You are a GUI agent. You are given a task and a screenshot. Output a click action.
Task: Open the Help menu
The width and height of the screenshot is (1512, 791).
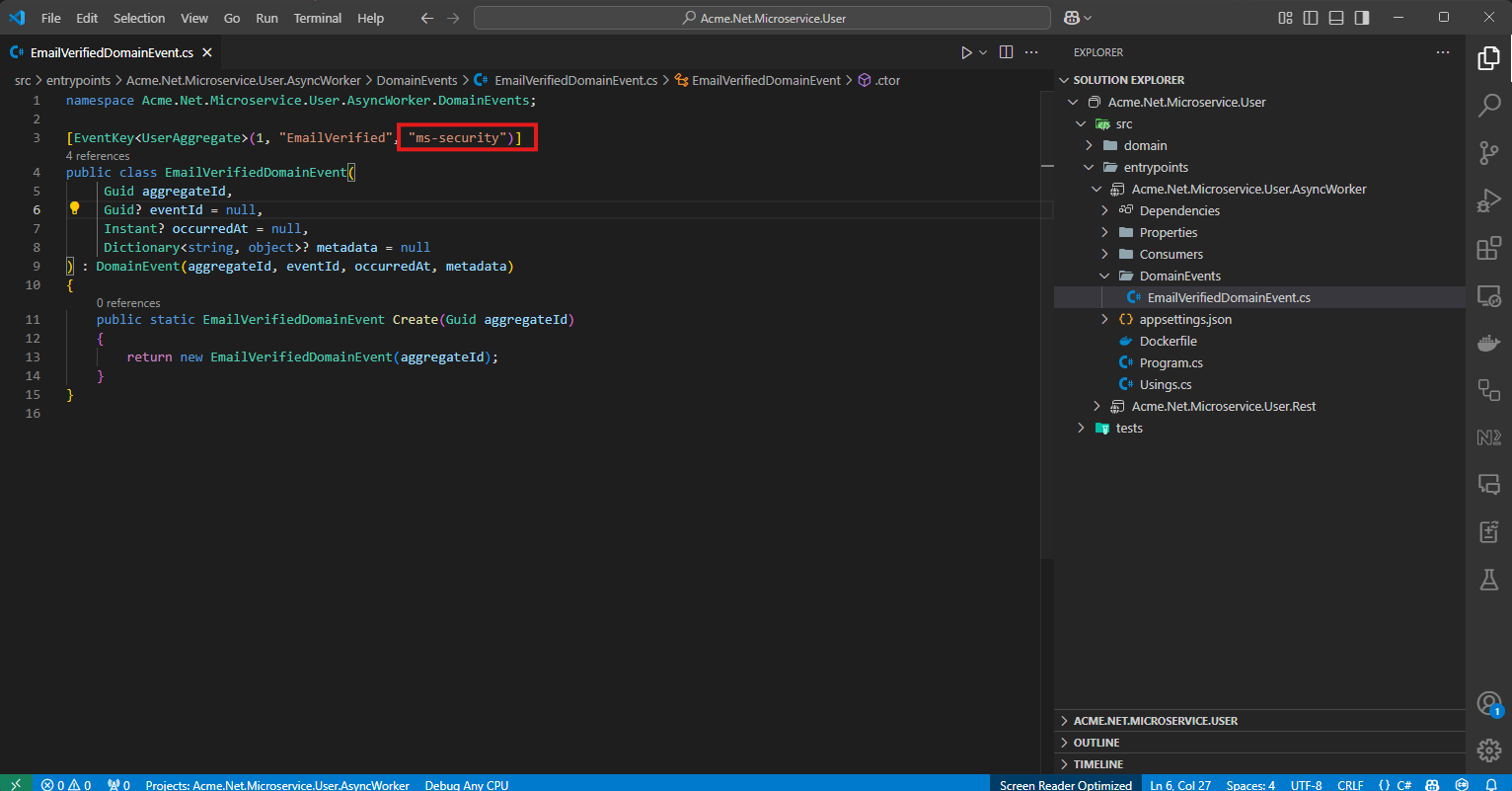[x=370, y=18]
